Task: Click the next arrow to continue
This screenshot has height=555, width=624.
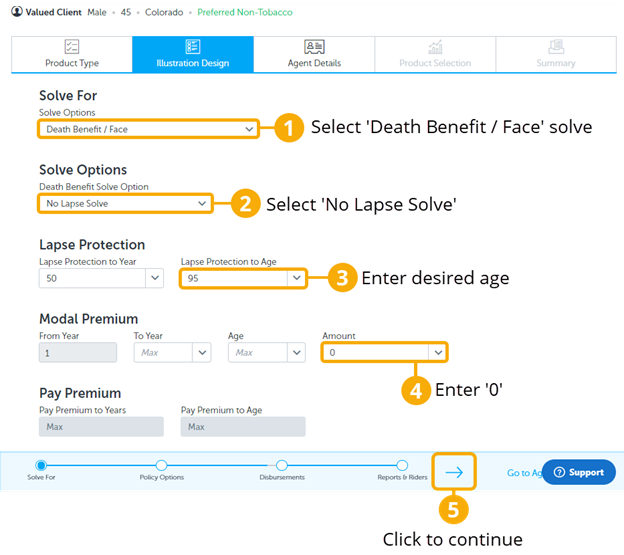Action: coord(454,472)
